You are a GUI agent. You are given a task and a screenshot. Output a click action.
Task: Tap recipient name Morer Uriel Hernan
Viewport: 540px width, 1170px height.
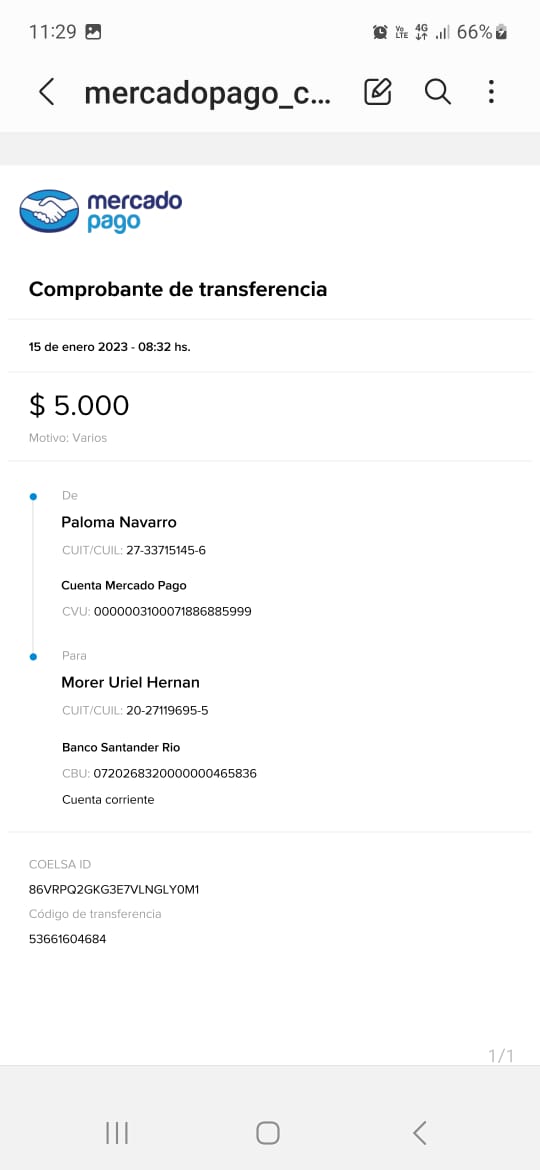click(x=131, y=683)
